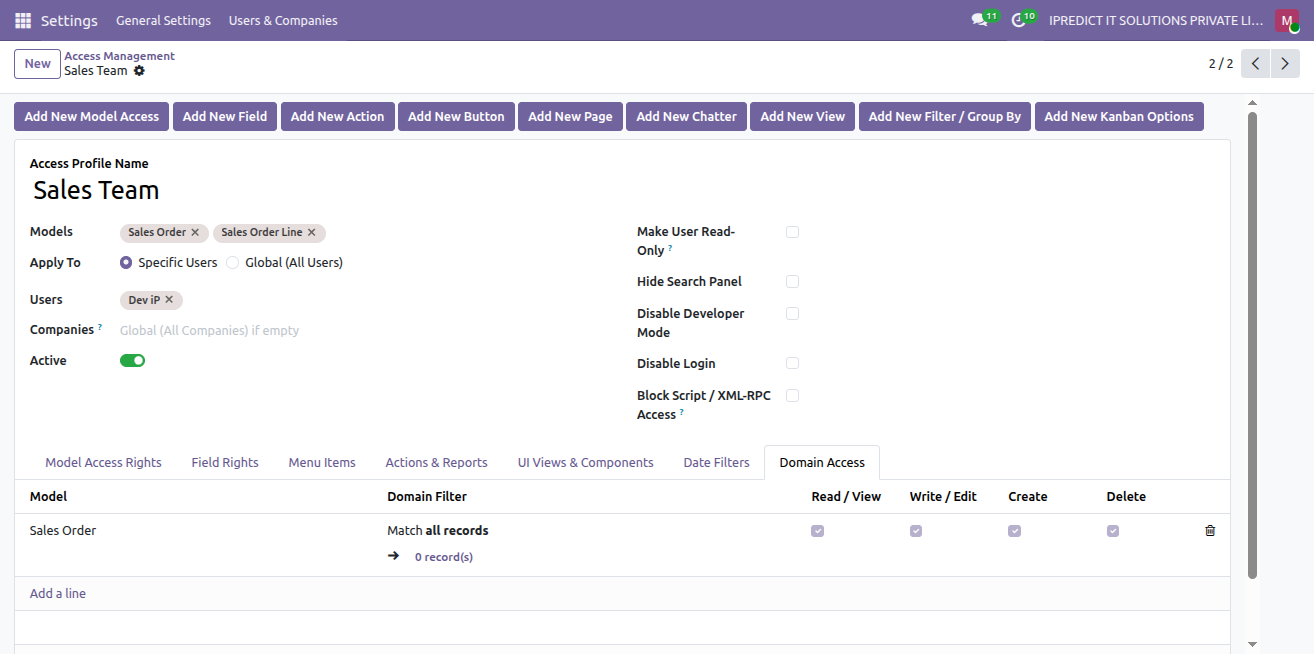Enable Hide Search Panel checkbox
This screenshot has width=1314, height=654.
click(792, 282)
